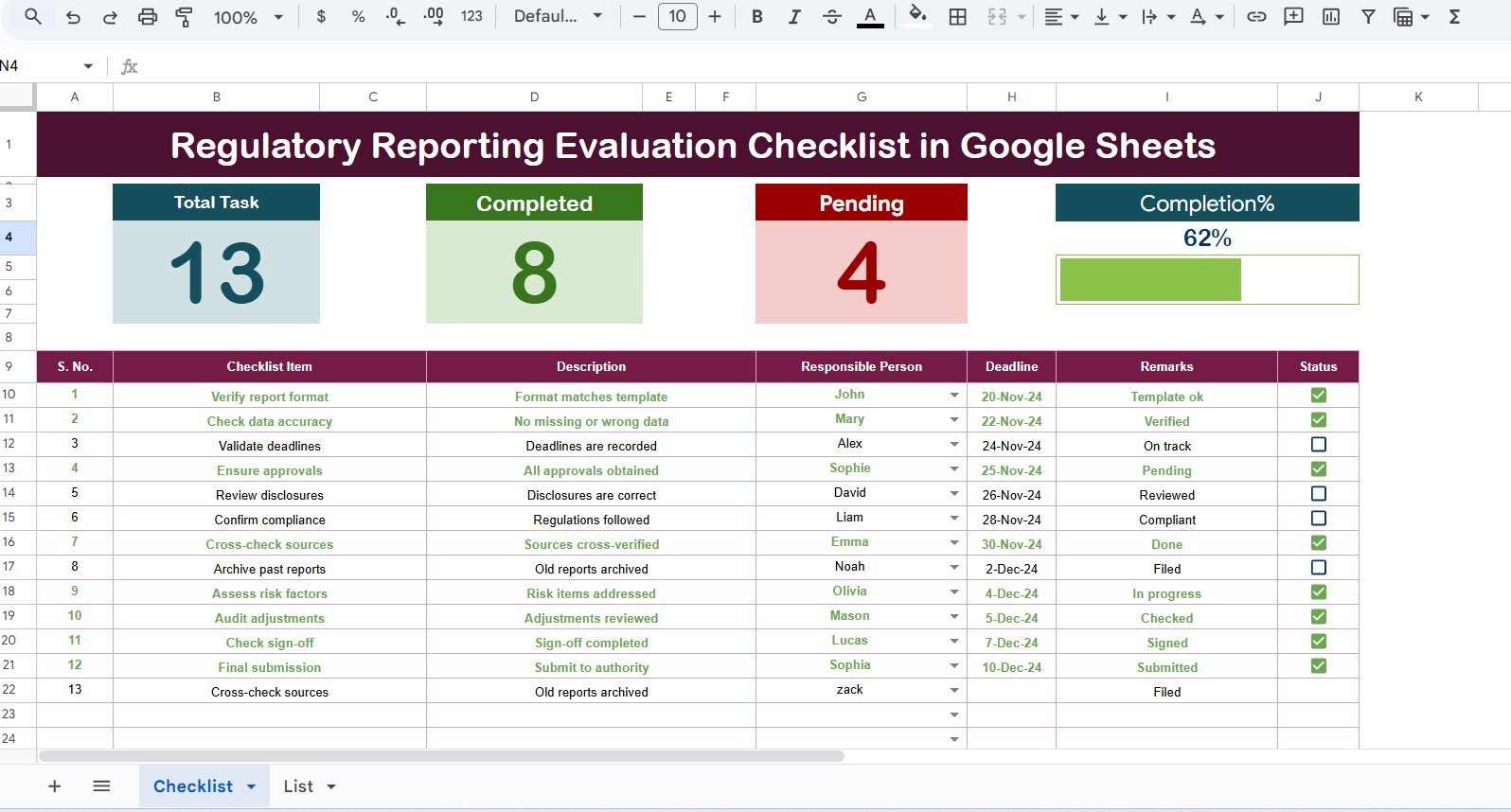Viewport: 1511px width, 812px height.
Task: Select the Checklist sheet tab
Action: tap(193, 786)
